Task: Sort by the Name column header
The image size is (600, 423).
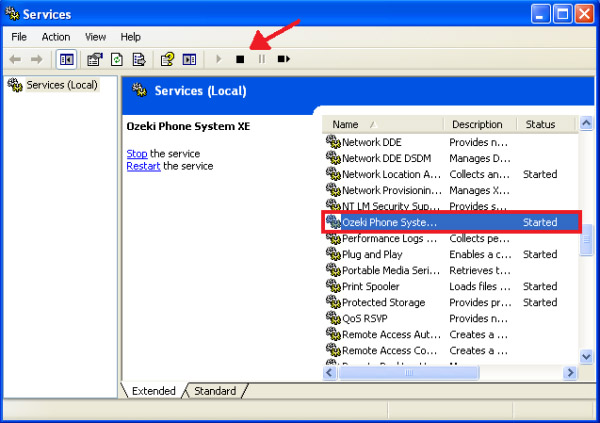Action: click(x=383, y=124)
